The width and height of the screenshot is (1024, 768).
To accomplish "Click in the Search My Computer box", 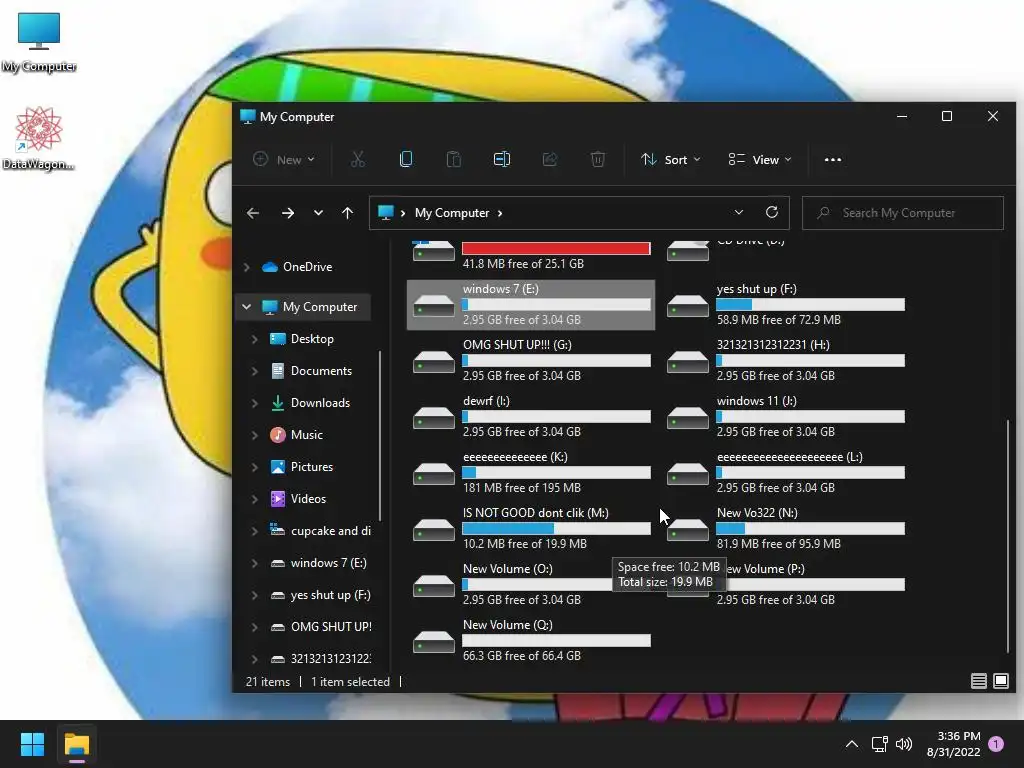I will pos(903,213).
